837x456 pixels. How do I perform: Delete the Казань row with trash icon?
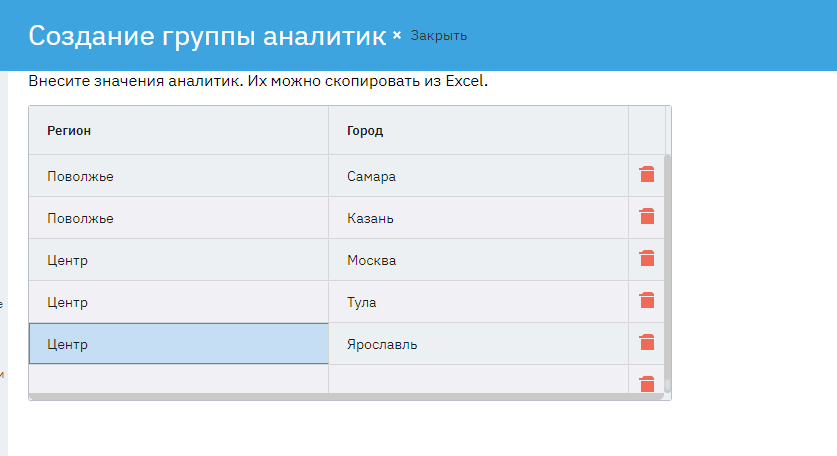coord(647,217)
